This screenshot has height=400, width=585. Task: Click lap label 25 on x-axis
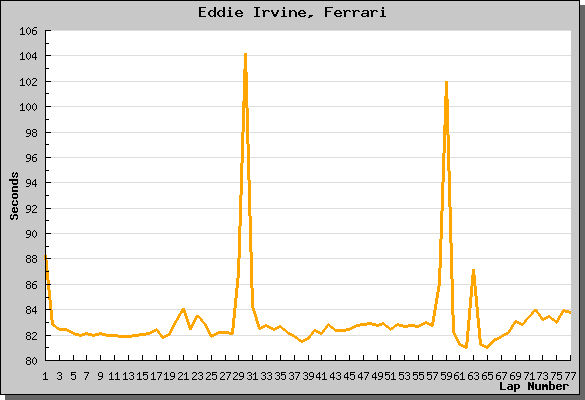[x=211, y=376]
